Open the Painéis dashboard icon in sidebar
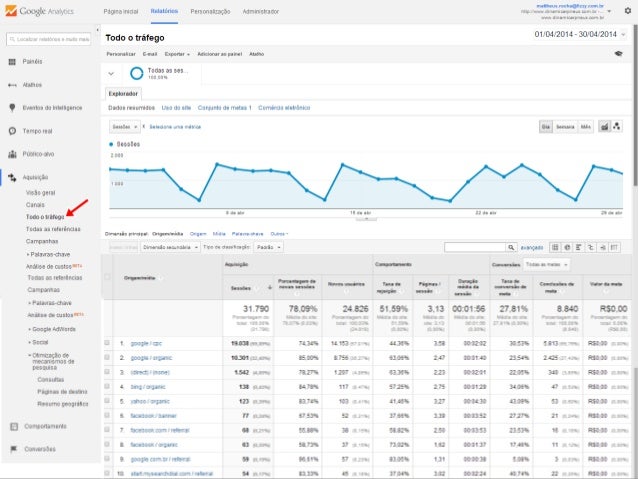 [12, 60]
